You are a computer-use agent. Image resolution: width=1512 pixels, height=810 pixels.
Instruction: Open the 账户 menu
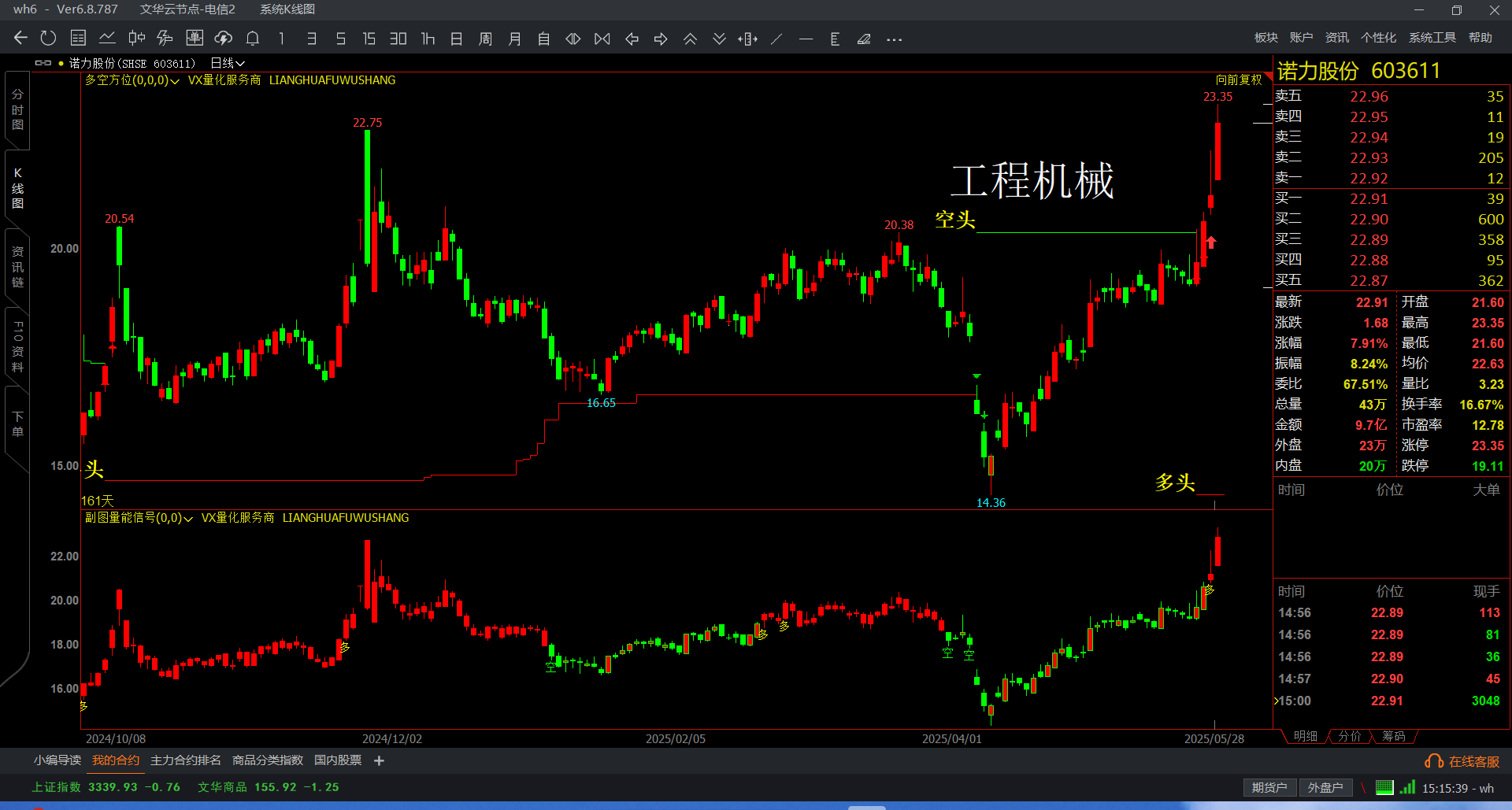tap(1301, 37)
